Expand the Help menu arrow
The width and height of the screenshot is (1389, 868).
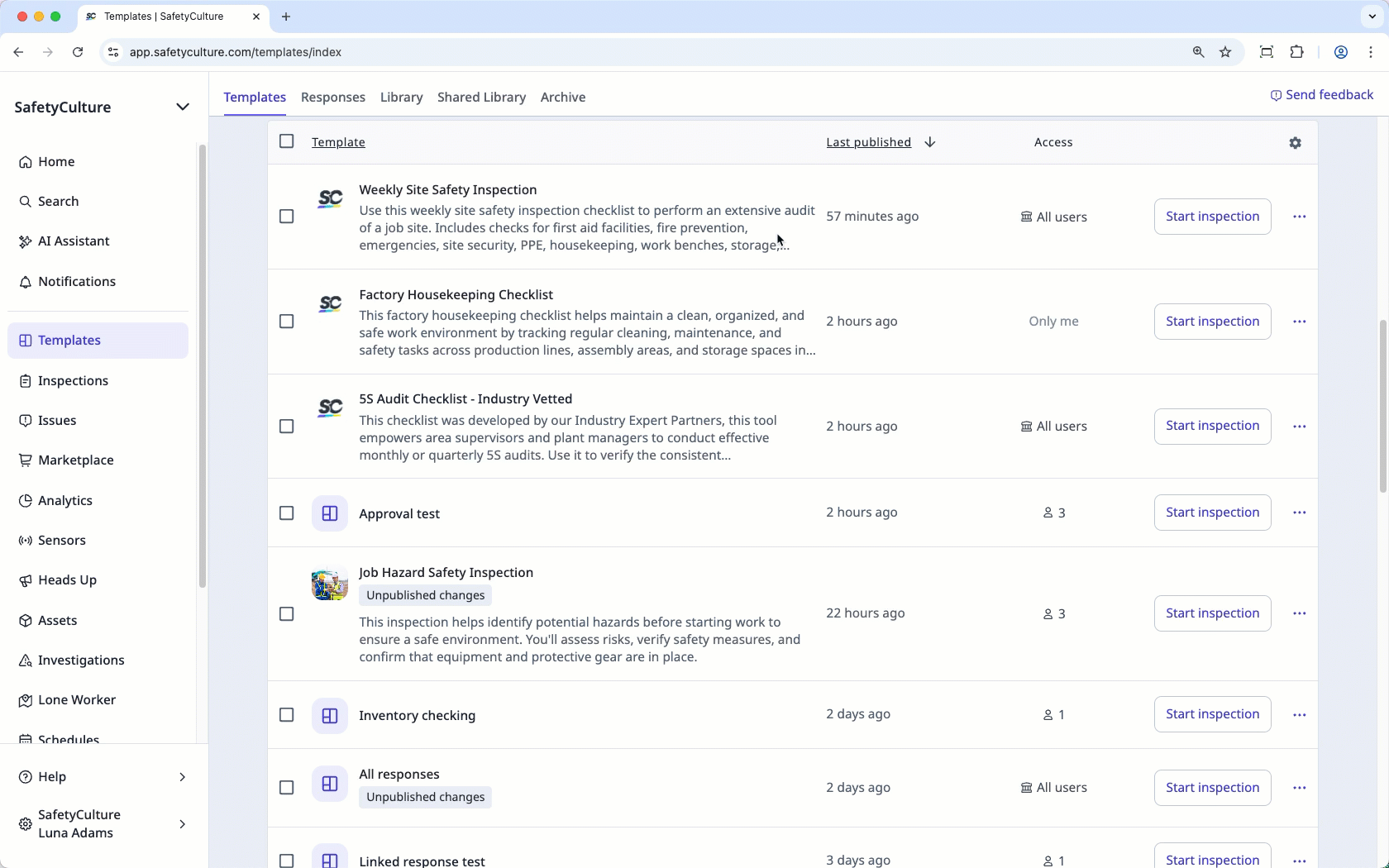tap(182, 777)
